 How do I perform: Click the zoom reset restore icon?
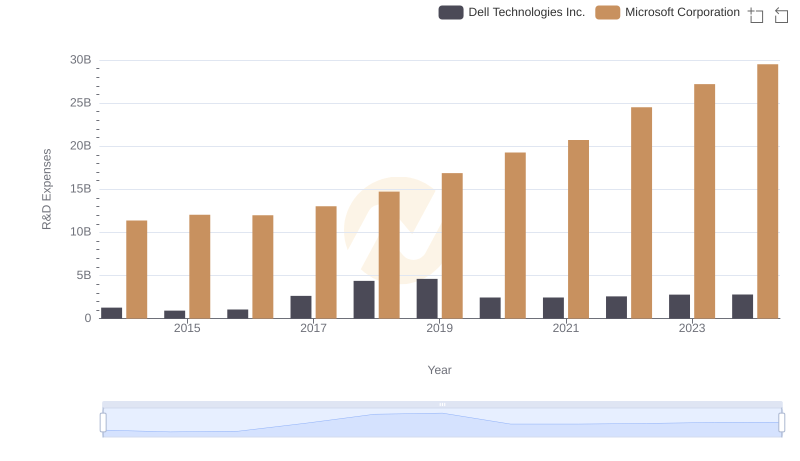[x=781, y=15]
